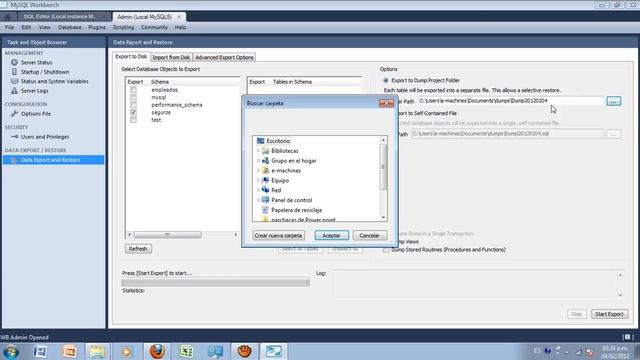Click the taskbar clock
This screenshot has height=360, width=640.
tap(615, 352)
